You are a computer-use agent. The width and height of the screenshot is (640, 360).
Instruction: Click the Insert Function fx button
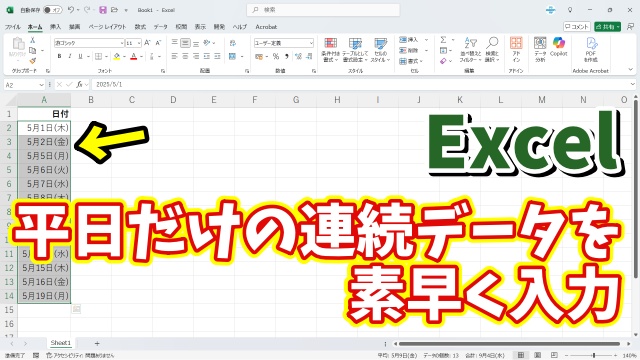click(x=80, y=84)
